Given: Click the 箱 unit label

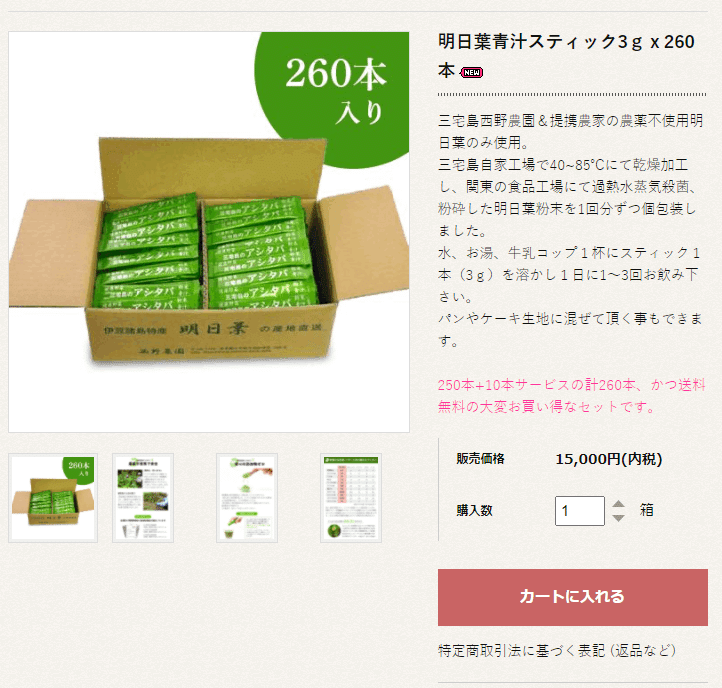Looking at the screenshot, I should click(x=646, y=510).
